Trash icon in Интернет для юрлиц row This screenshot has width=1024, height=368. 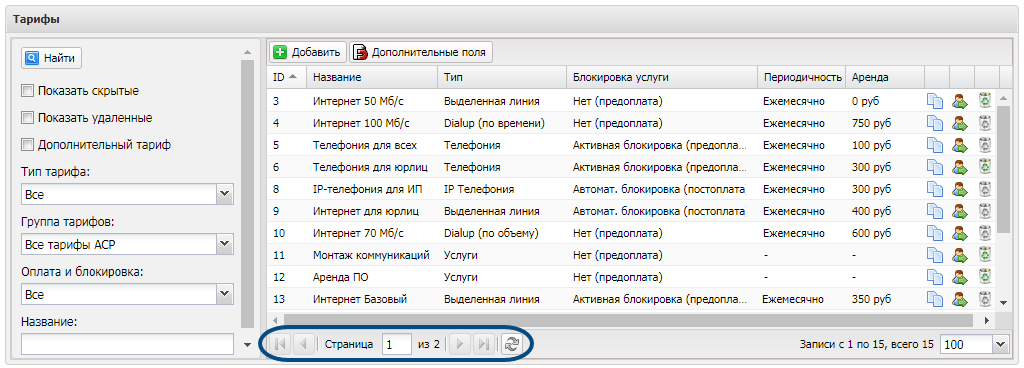(x=984, y=211)
